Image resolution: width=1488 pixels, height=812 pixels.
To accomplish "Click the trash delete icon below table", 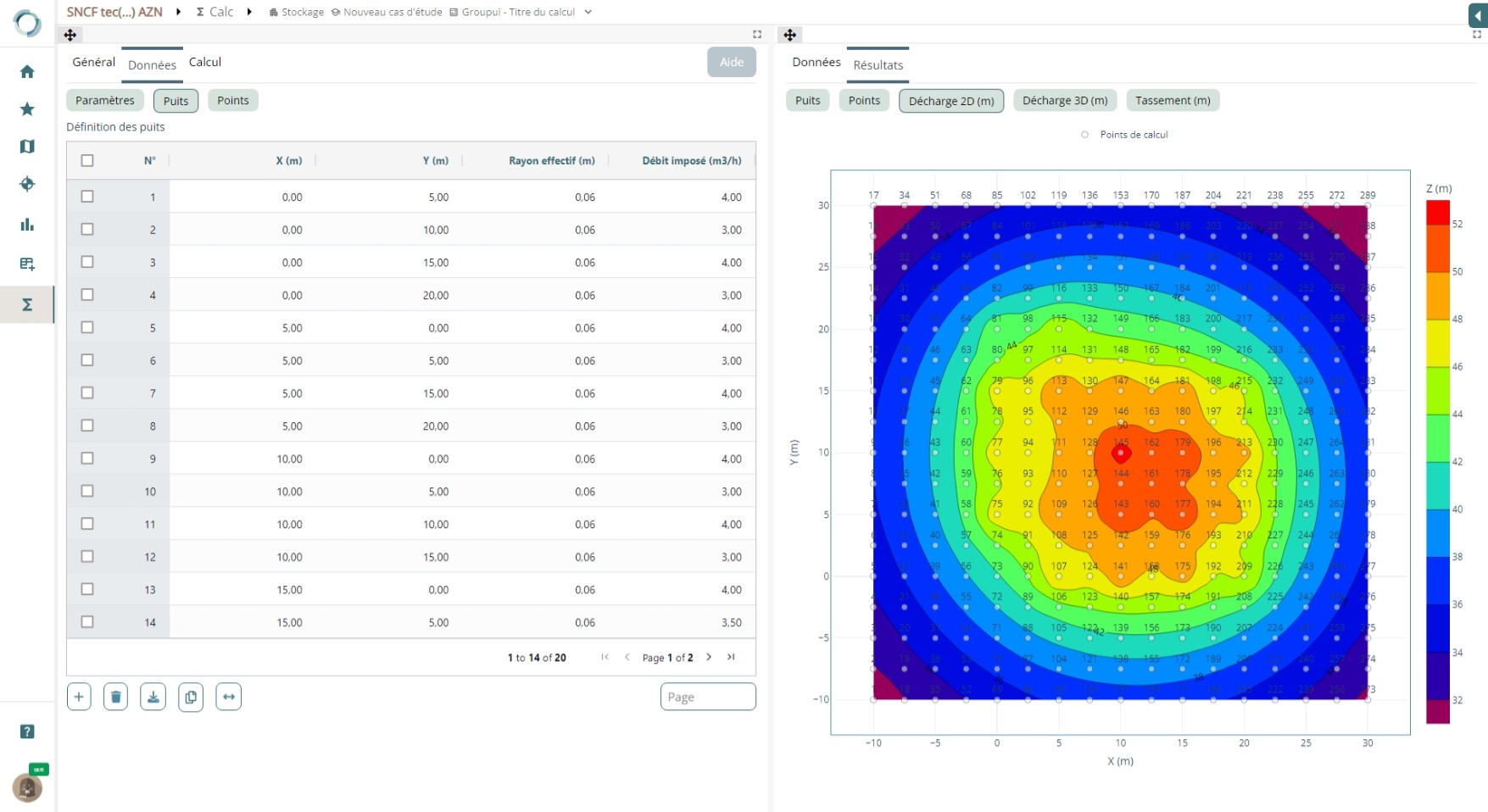I will coord(115,697).
